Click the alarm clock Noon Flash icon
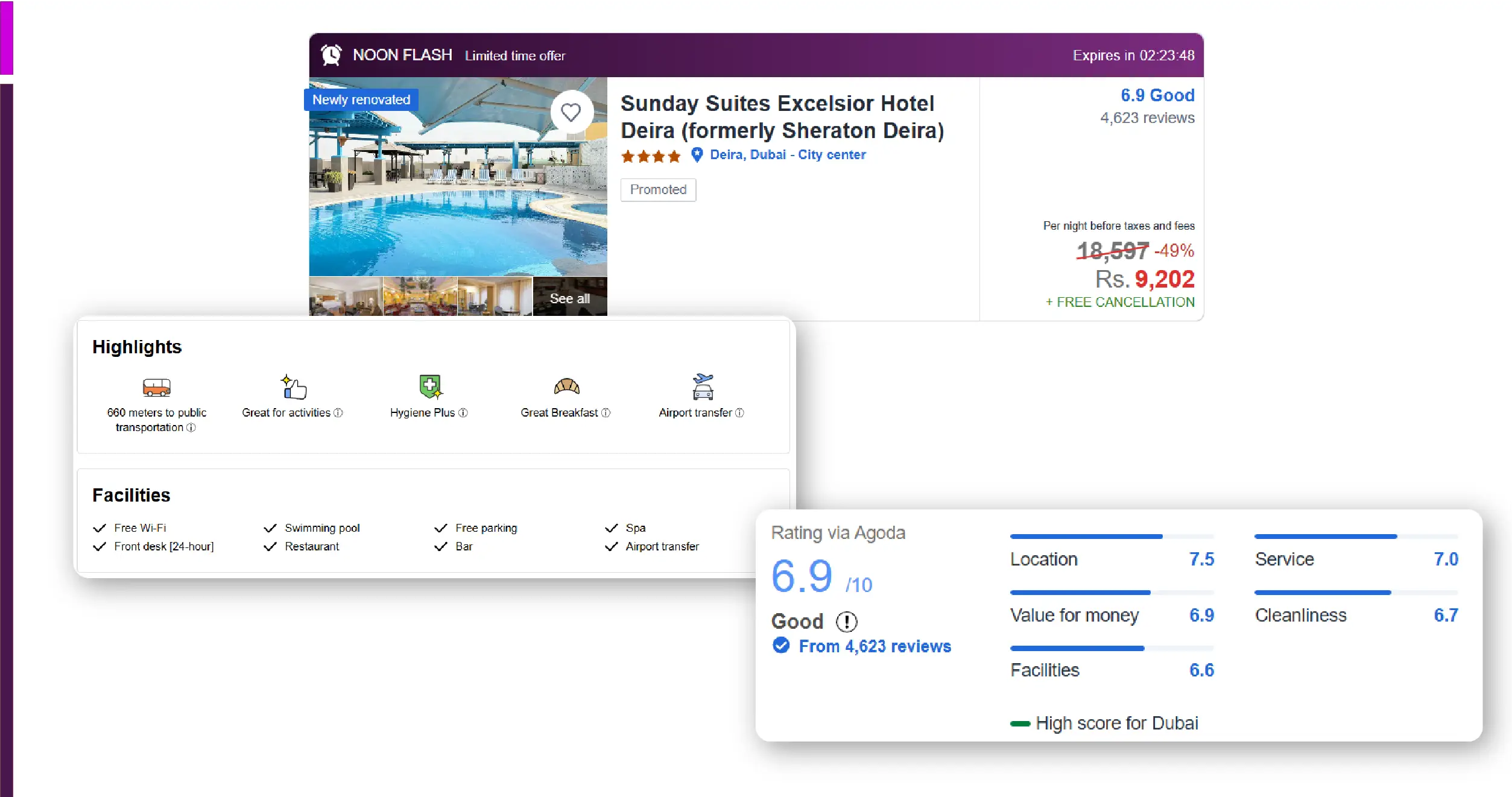Image resolution: width=1512 pixels, height=797 pixels. (331, 55)
